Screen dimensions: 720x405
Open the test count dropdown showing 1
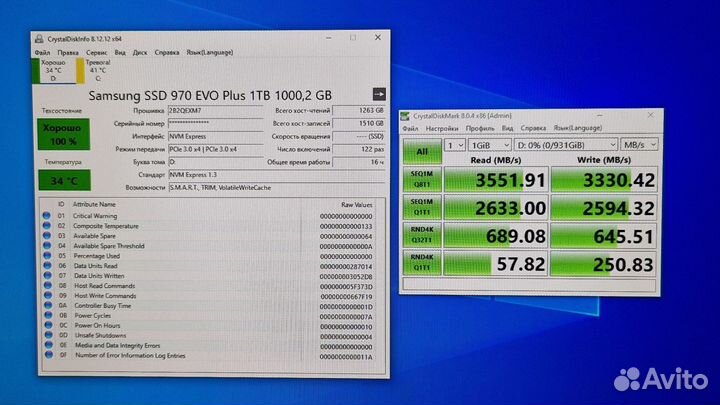coord(455,145)
